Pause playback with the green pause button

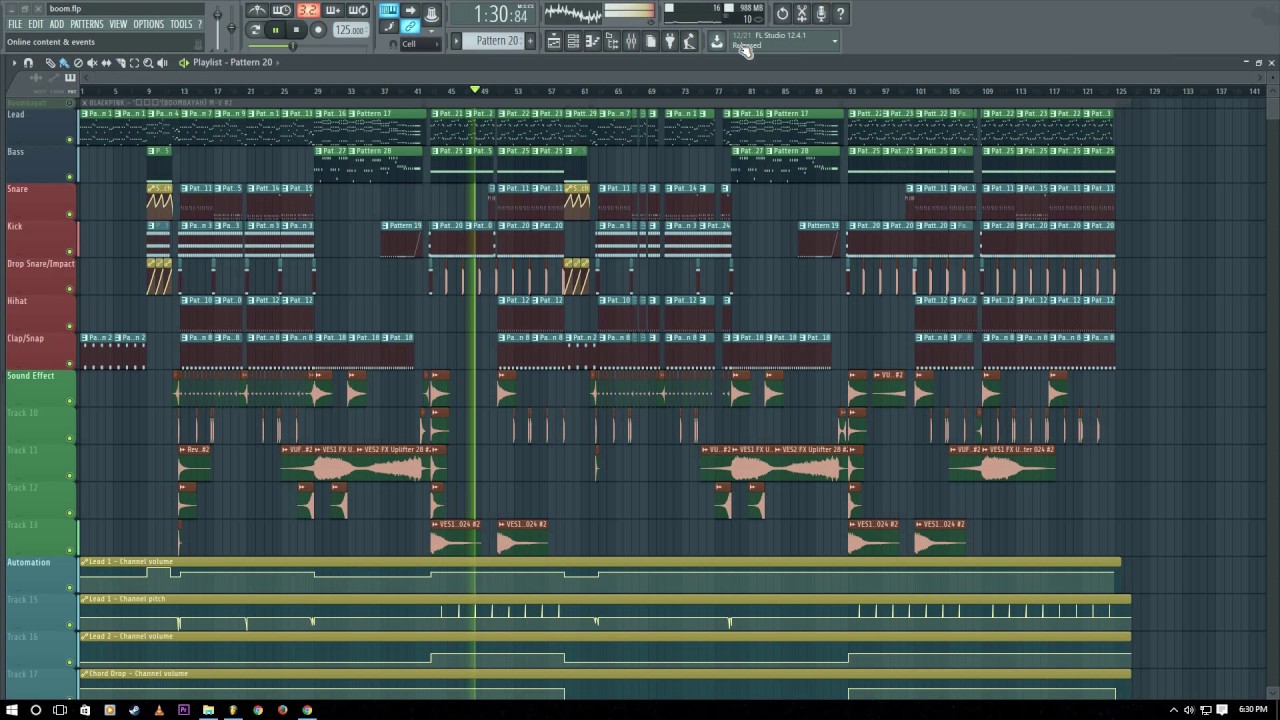(276, 30)
